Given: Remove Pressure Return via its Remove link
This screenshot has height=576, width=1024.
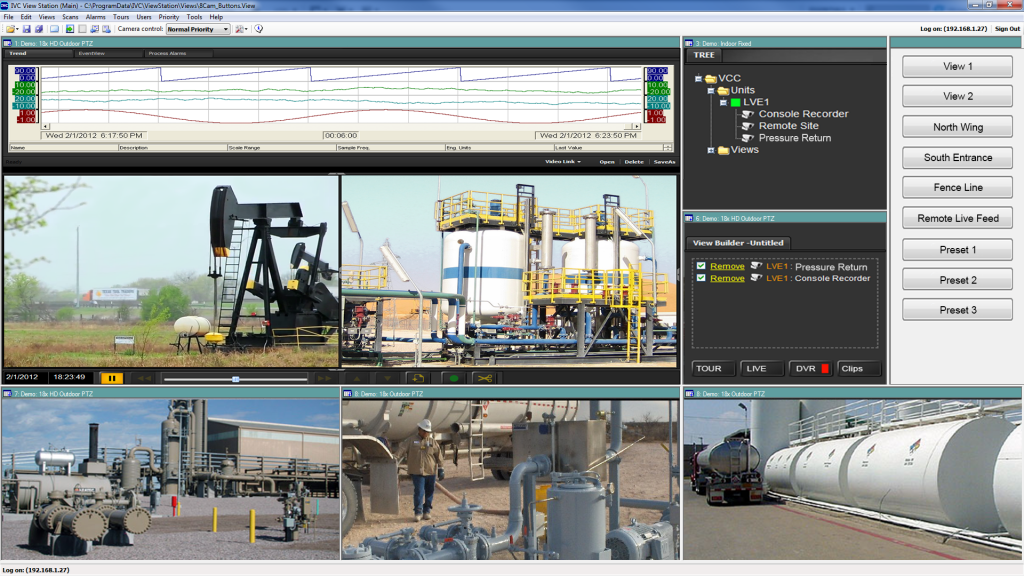Looking at the screenshot, I should (x=727, y=267).
